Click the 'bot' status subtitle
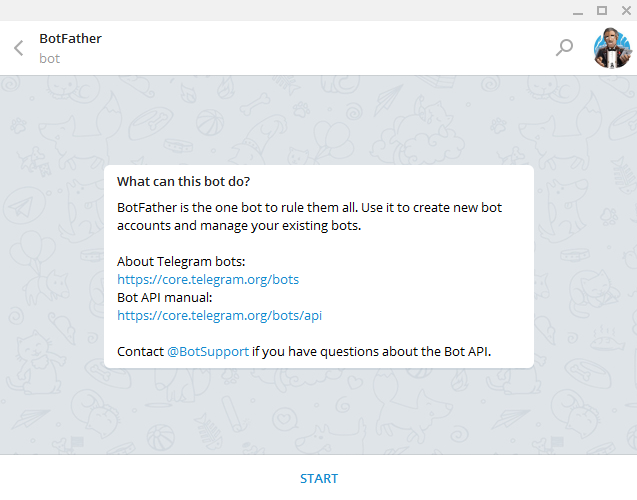 coord(50,58)
